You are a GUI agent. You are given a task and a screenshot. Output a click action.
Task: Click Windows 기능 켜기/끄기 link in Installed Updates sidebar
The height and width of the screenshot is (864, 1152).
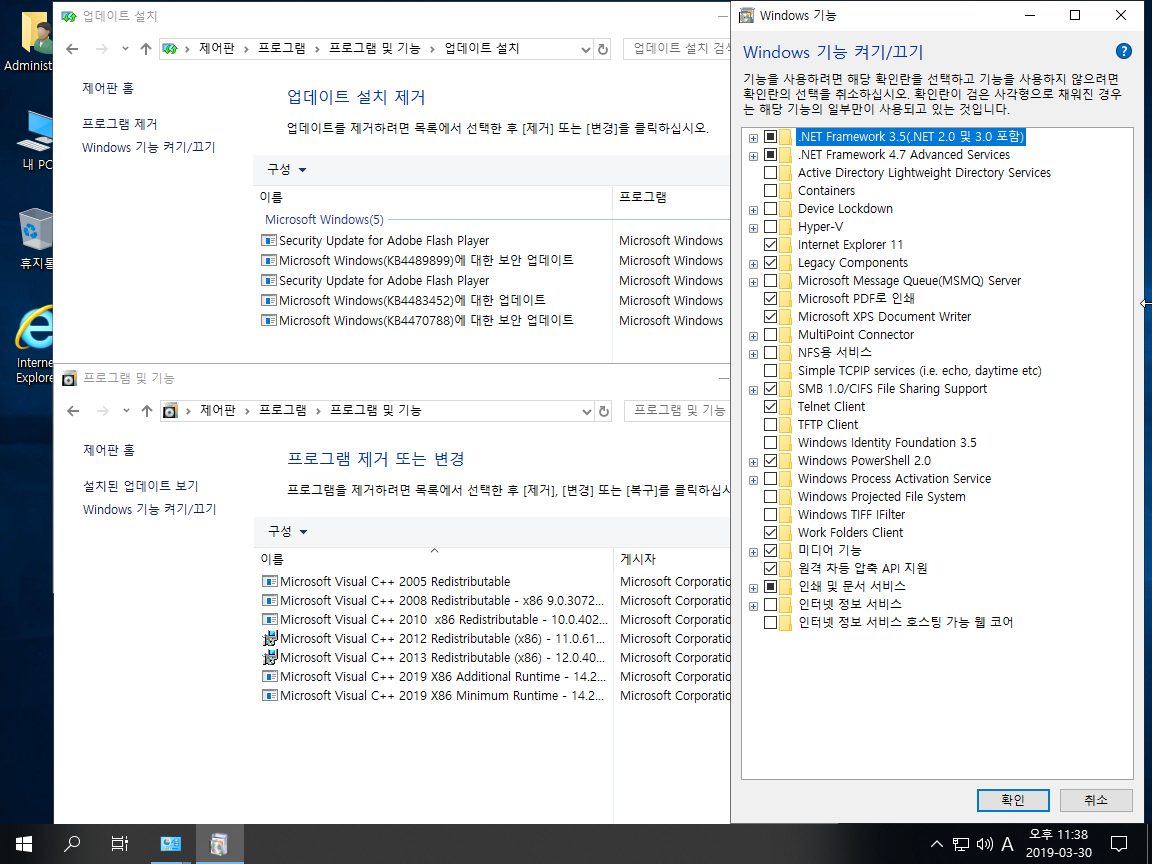[148, 147]
